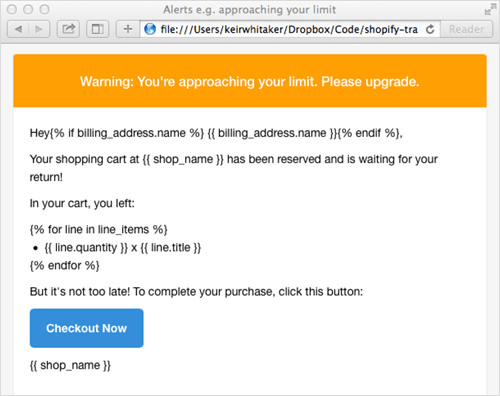Click the greeting line starting with Hey
The width and height of the screenshot is (500, 396).
[216, 133]
